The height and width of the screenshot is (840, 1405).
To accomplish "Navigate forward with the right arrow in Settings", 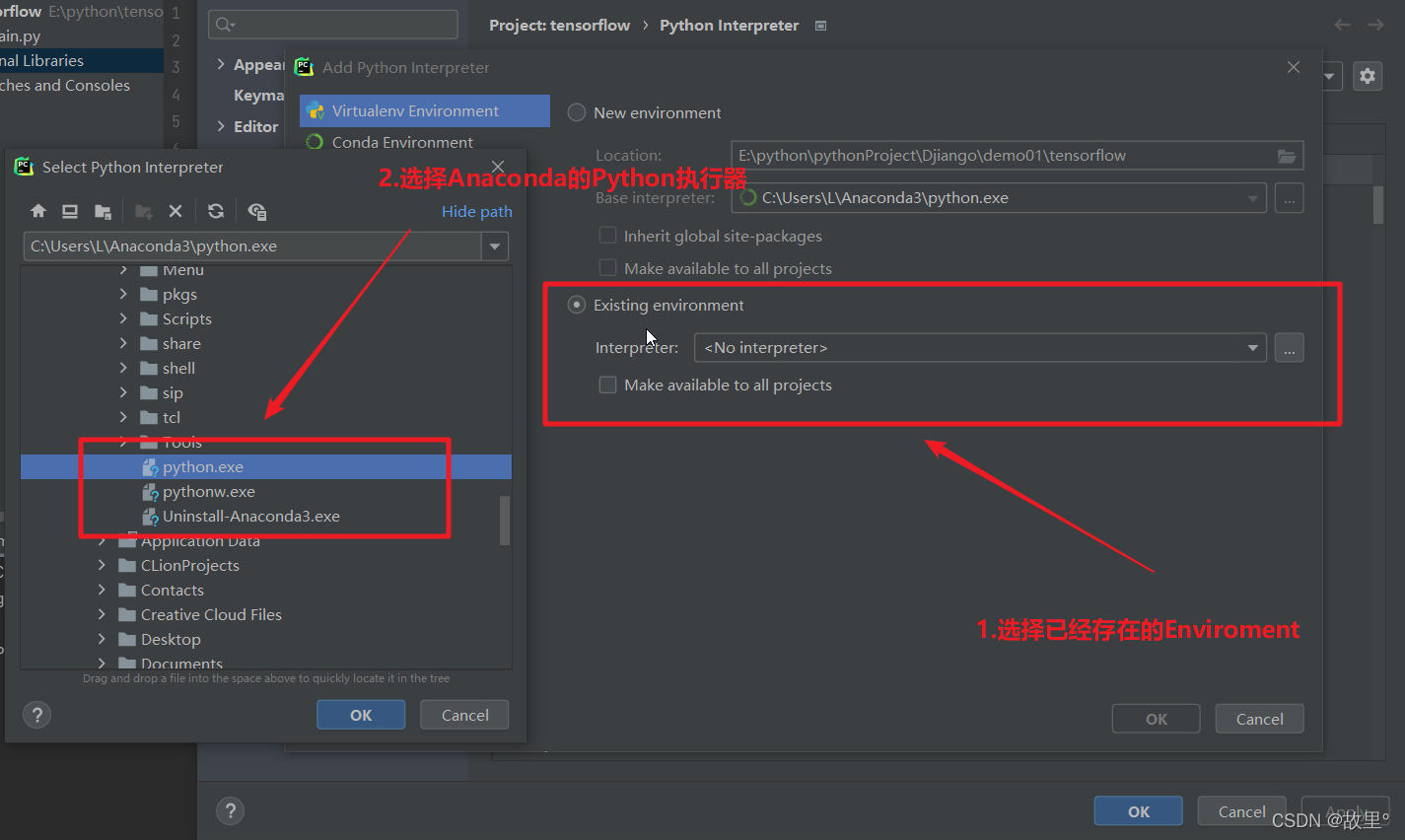I will click(1375, 25).
